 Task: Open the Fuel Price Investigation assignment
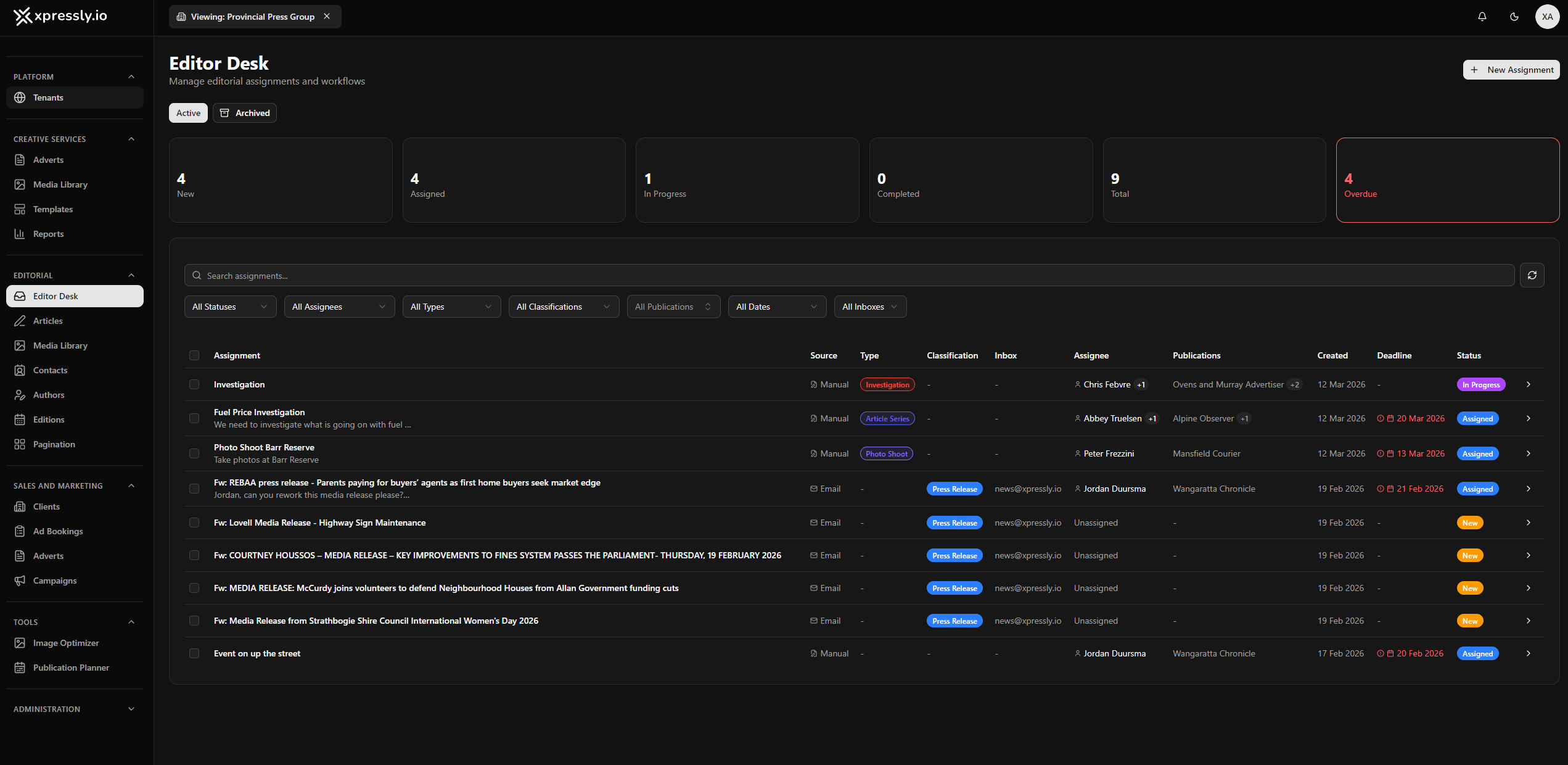(259, 411)
